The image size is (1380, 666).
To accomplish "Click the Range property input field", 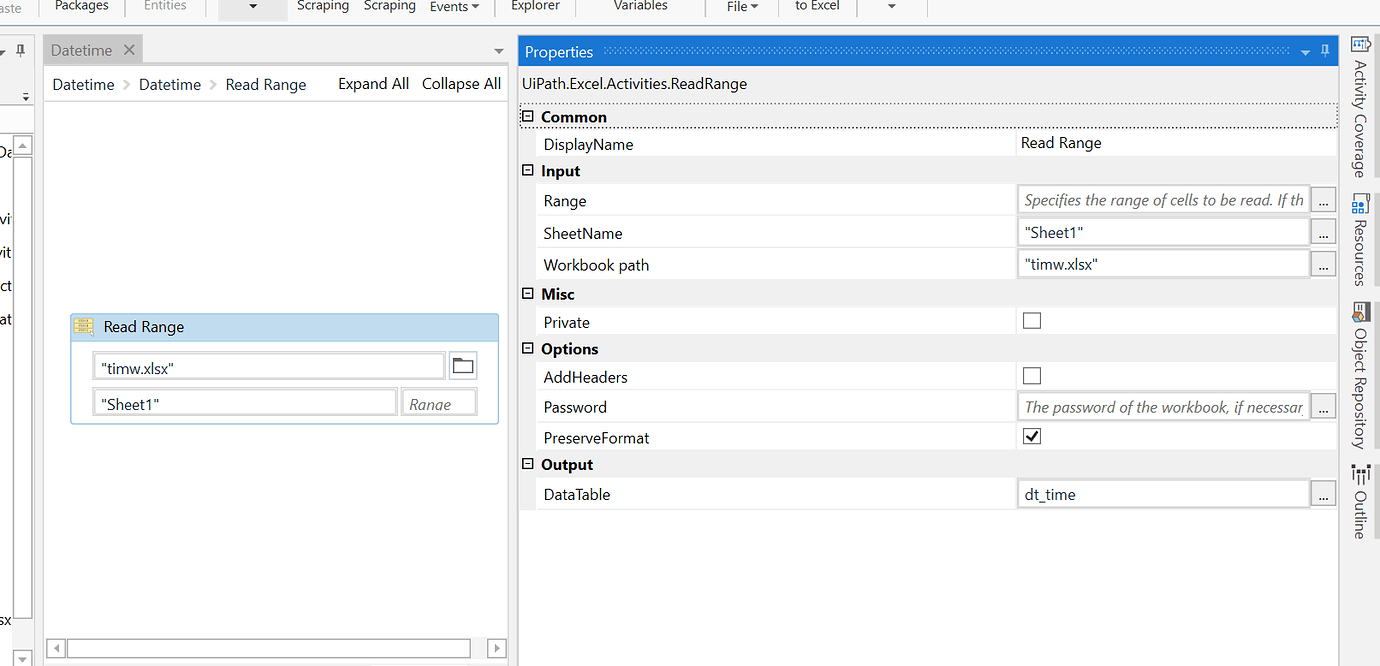I will [1163, 200].
